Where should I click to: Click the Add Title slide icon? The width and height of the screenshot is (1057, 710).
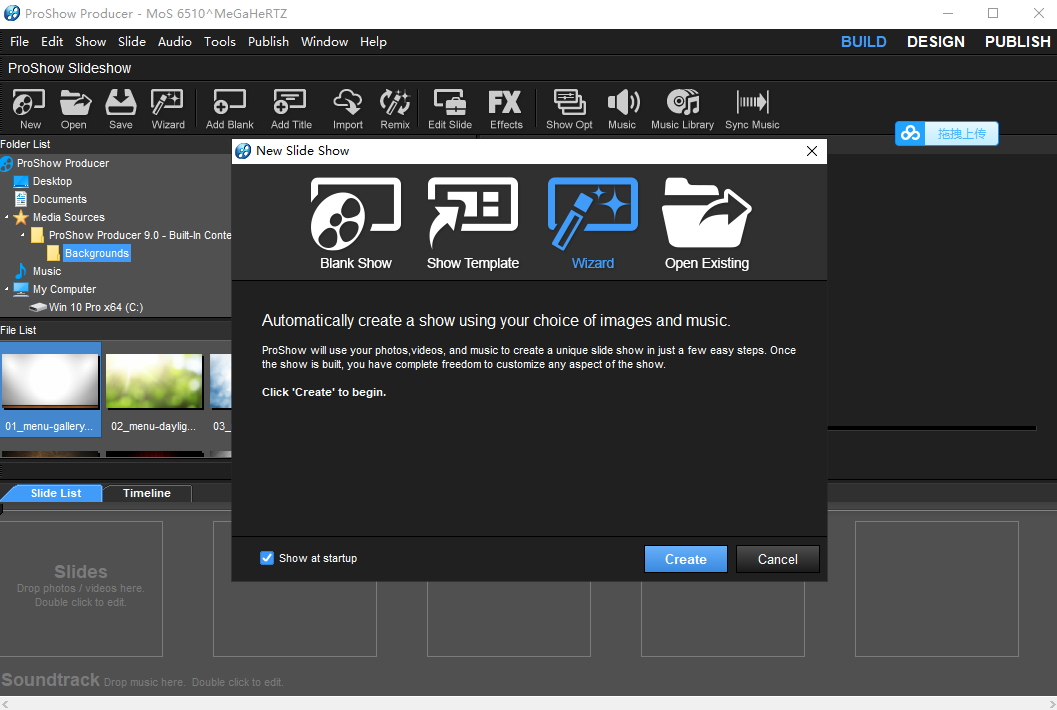point(291,109)
